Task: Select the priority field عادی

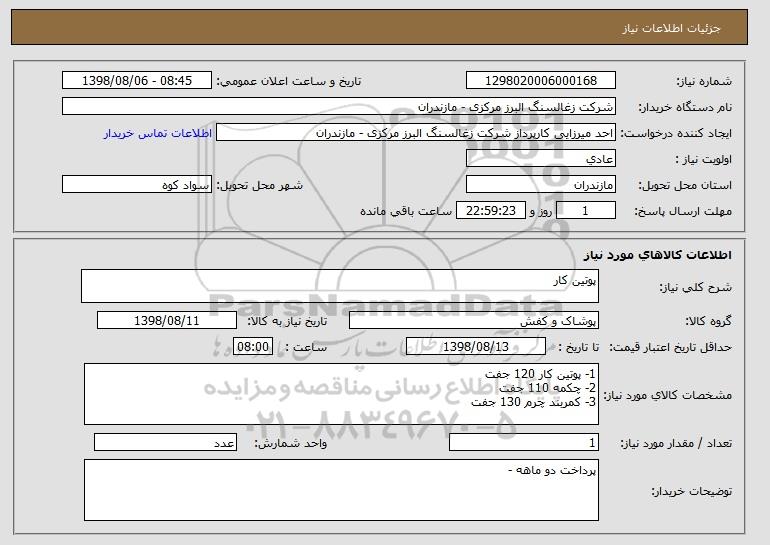Action: tap(541, 159)
